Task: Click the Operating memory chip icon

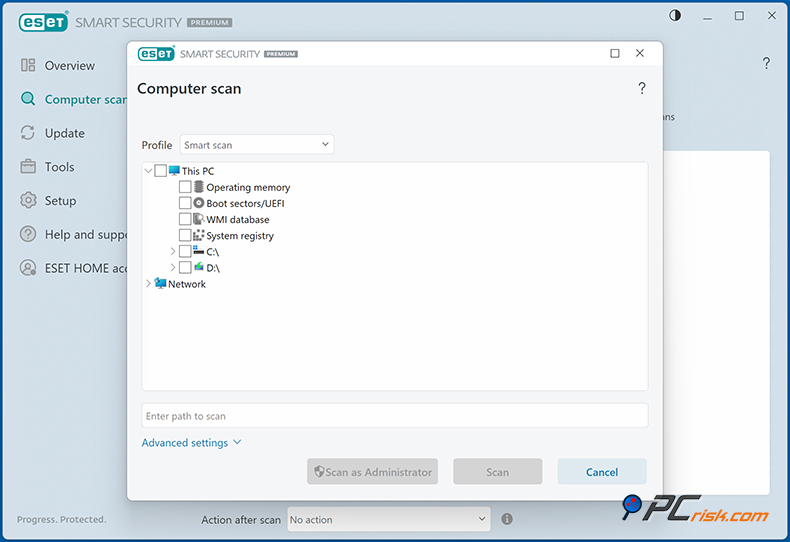Action: coord(199,187)
